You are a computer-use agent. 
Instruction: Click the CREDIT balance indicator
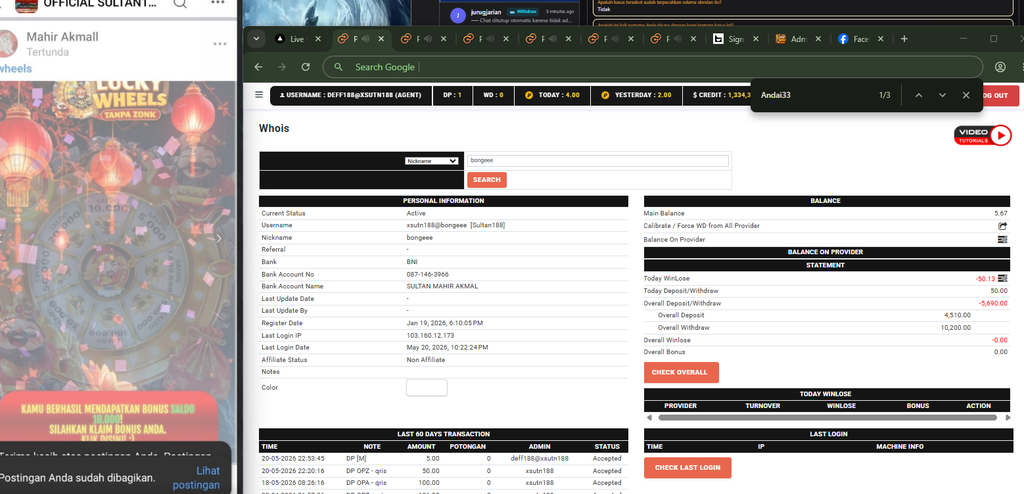[x=716, y=95]
